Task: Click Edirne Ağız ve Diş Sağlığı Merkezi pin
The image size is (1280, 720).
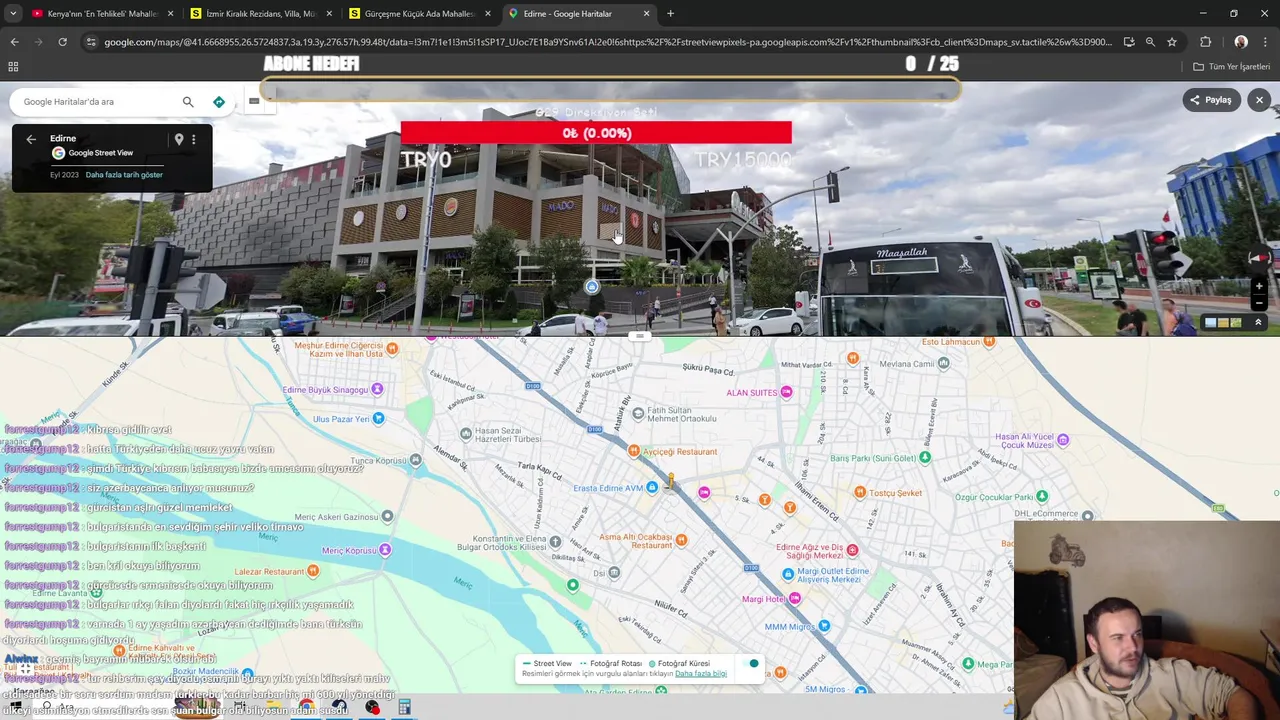Action: (852, 549)
